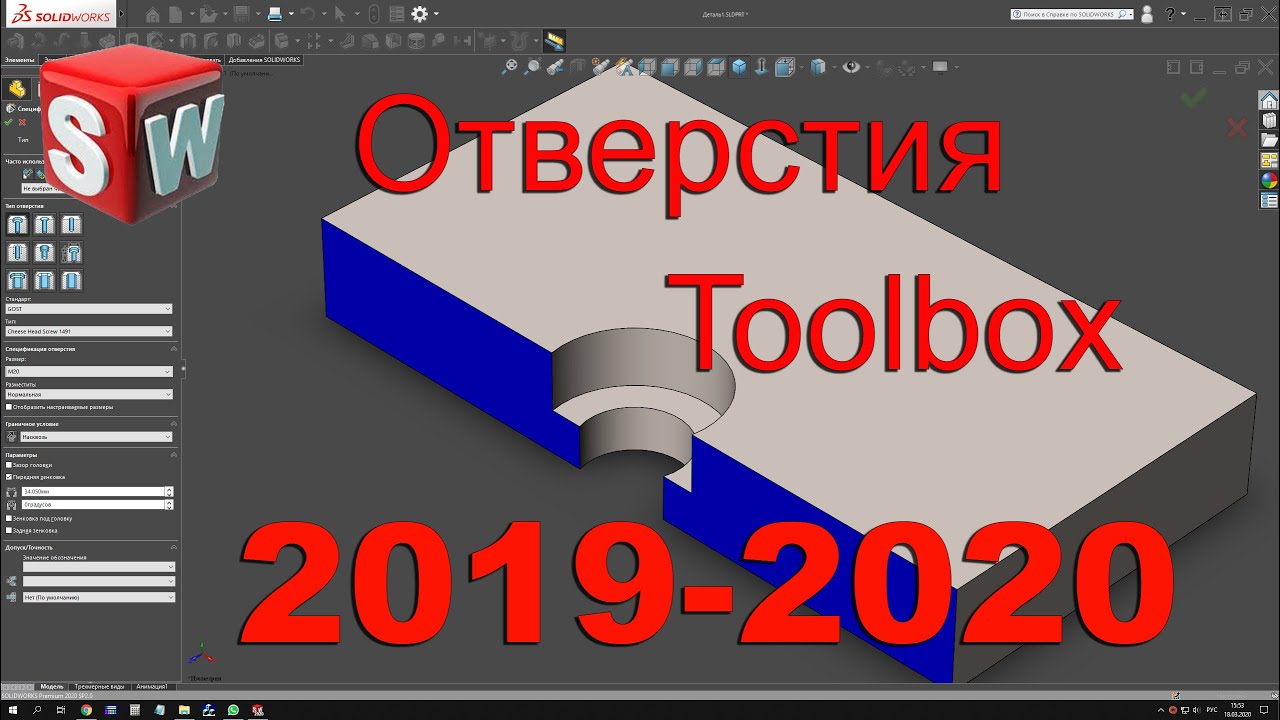Confirm with green checkmark in viewport corner
Screen dimensions: 1280x720
coord(1194,97)
